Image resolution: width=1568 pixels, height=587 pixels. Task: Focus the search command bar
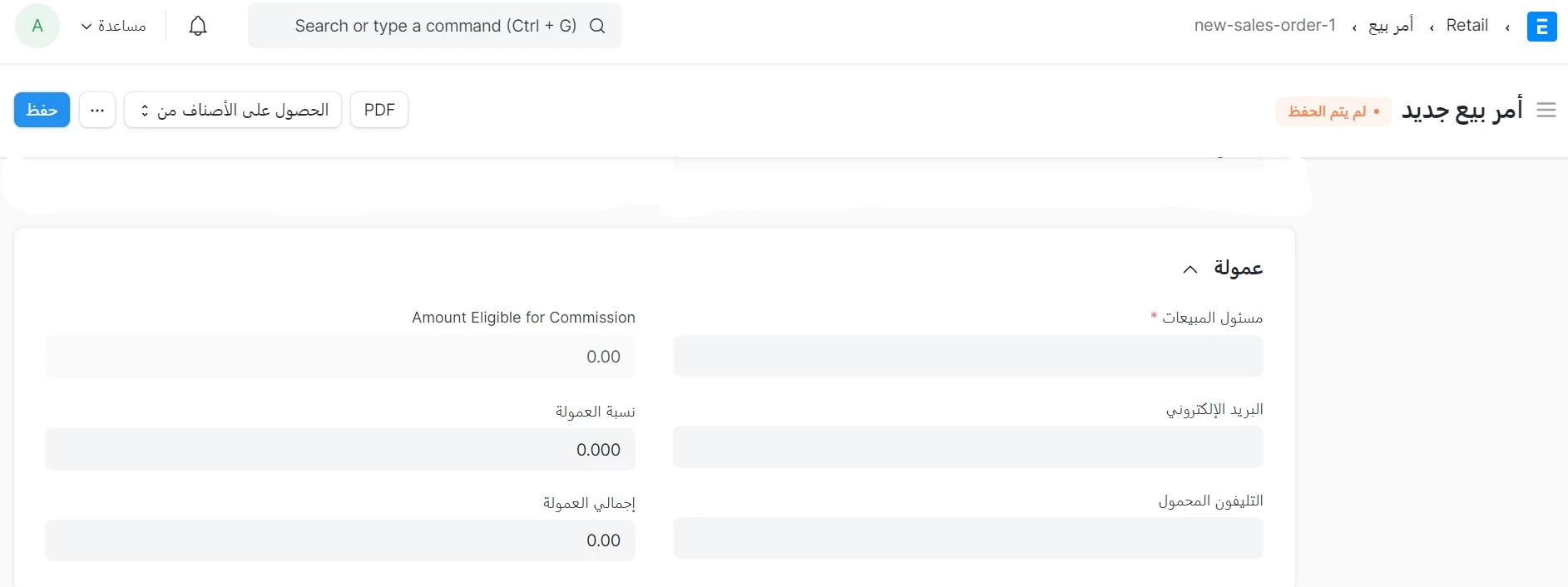coord(434,26)
